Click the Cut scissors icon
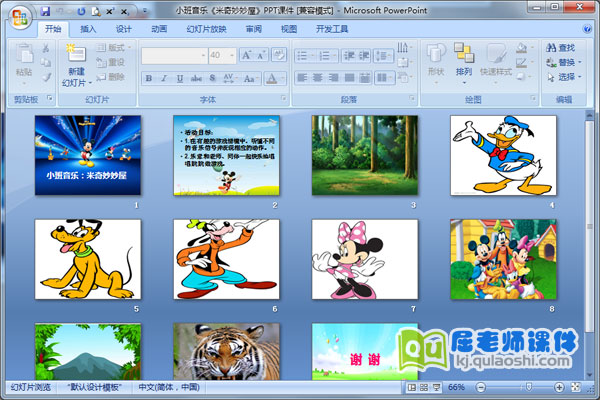 tap(46, 48)
